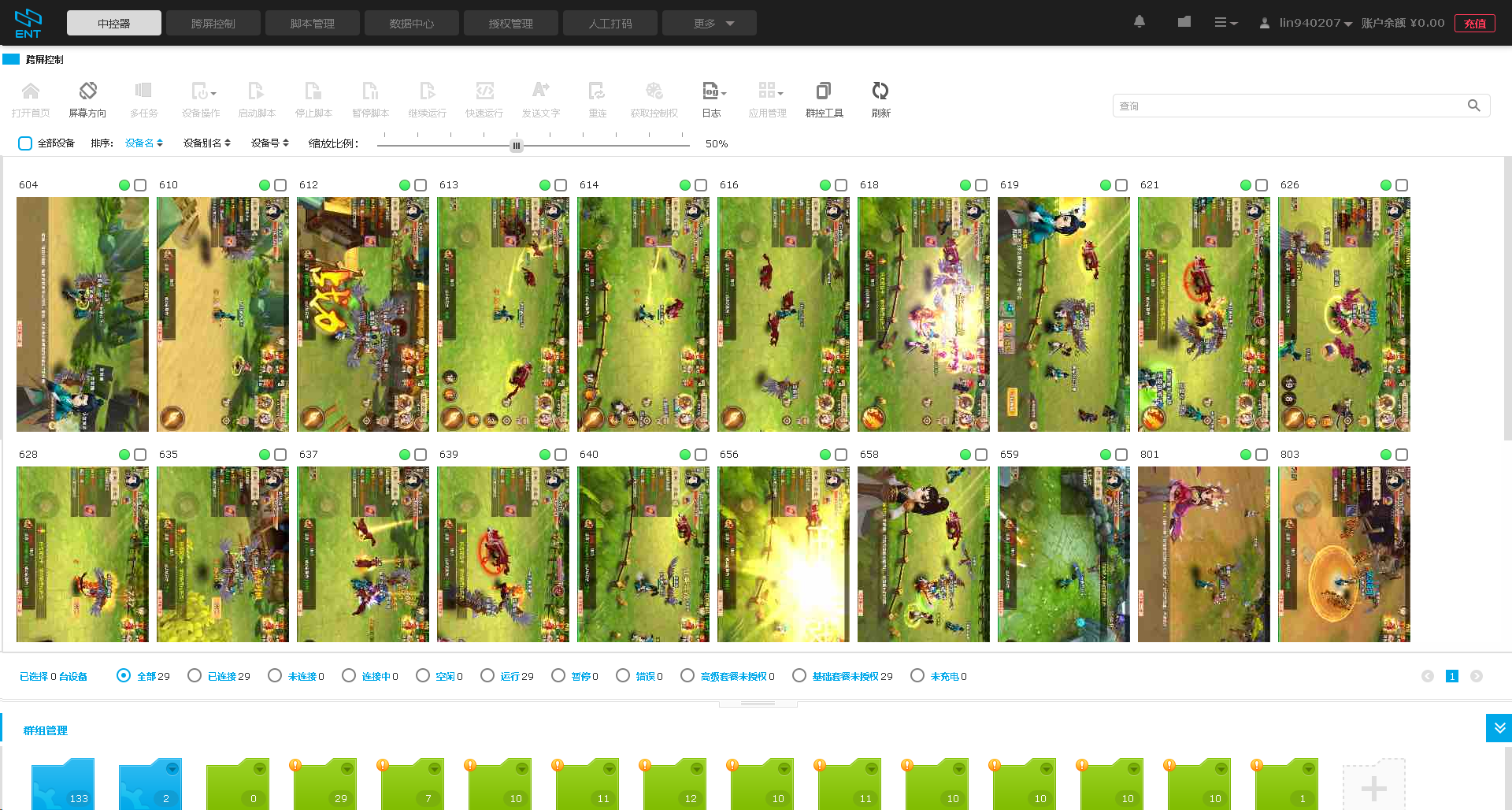Open the 群控工具 group control tool
The image size is (1512, 810).
(x=824, y=91)
